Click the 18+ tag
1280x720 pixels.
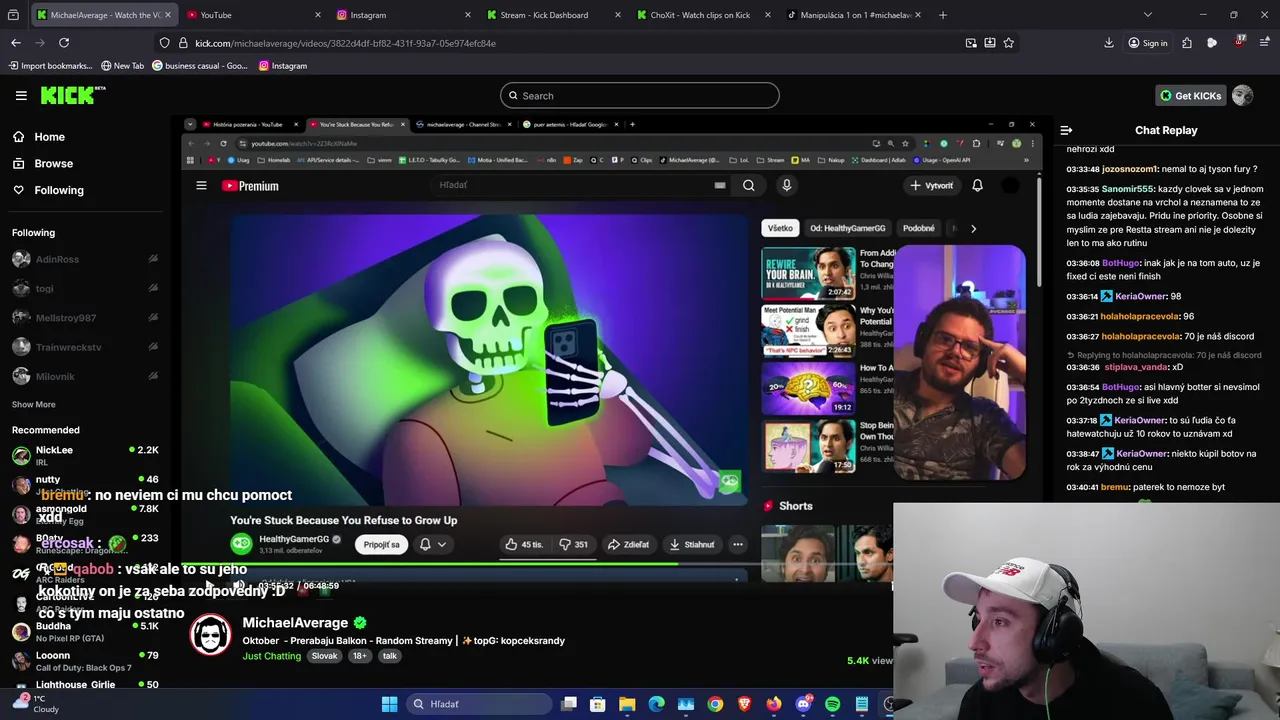(x=359, y=656)
